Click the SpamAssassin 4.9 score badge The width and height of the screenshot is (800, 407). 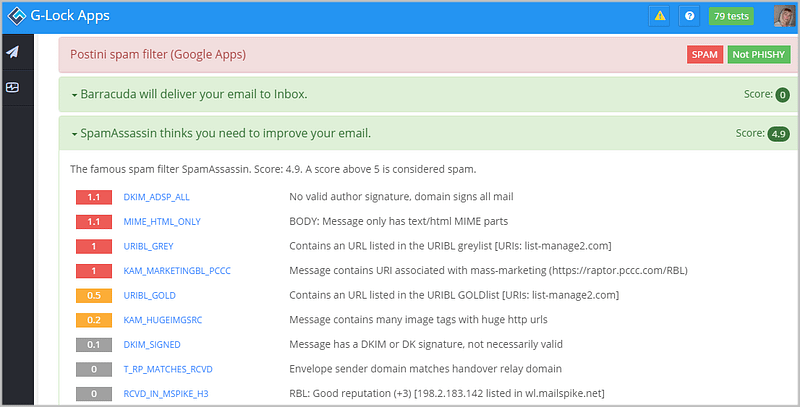(x=778, y=134)
